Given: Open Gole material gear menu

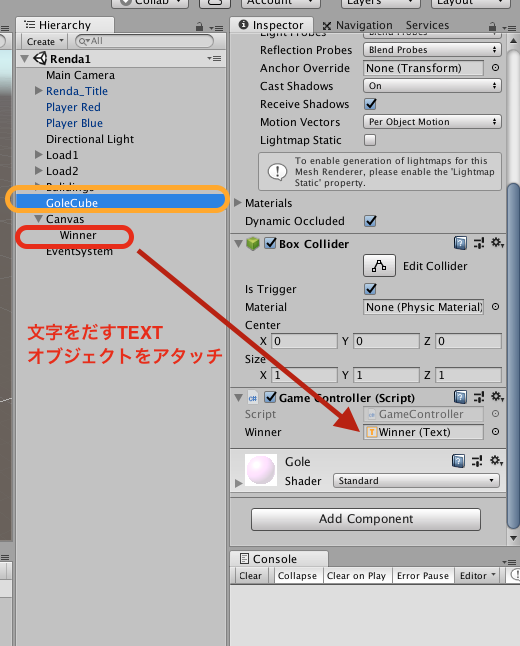Looking at the screenshot, I should 496,460.
